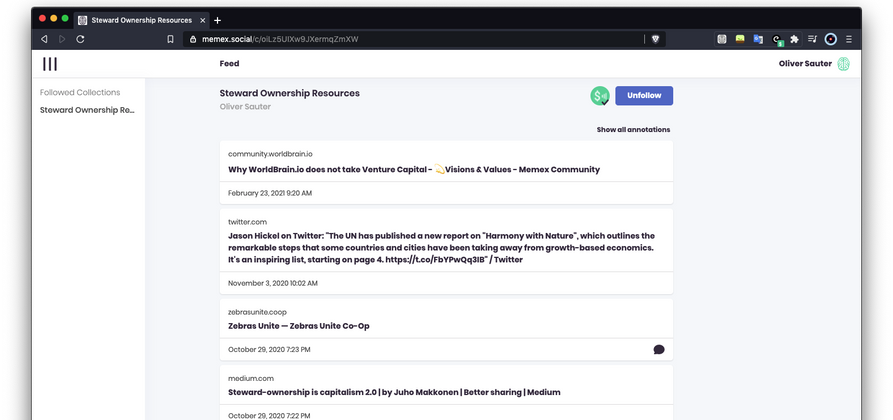Click the Oliver Sauter profile avatar
This screenshot has height=420, width=893.
click(843, 64)
